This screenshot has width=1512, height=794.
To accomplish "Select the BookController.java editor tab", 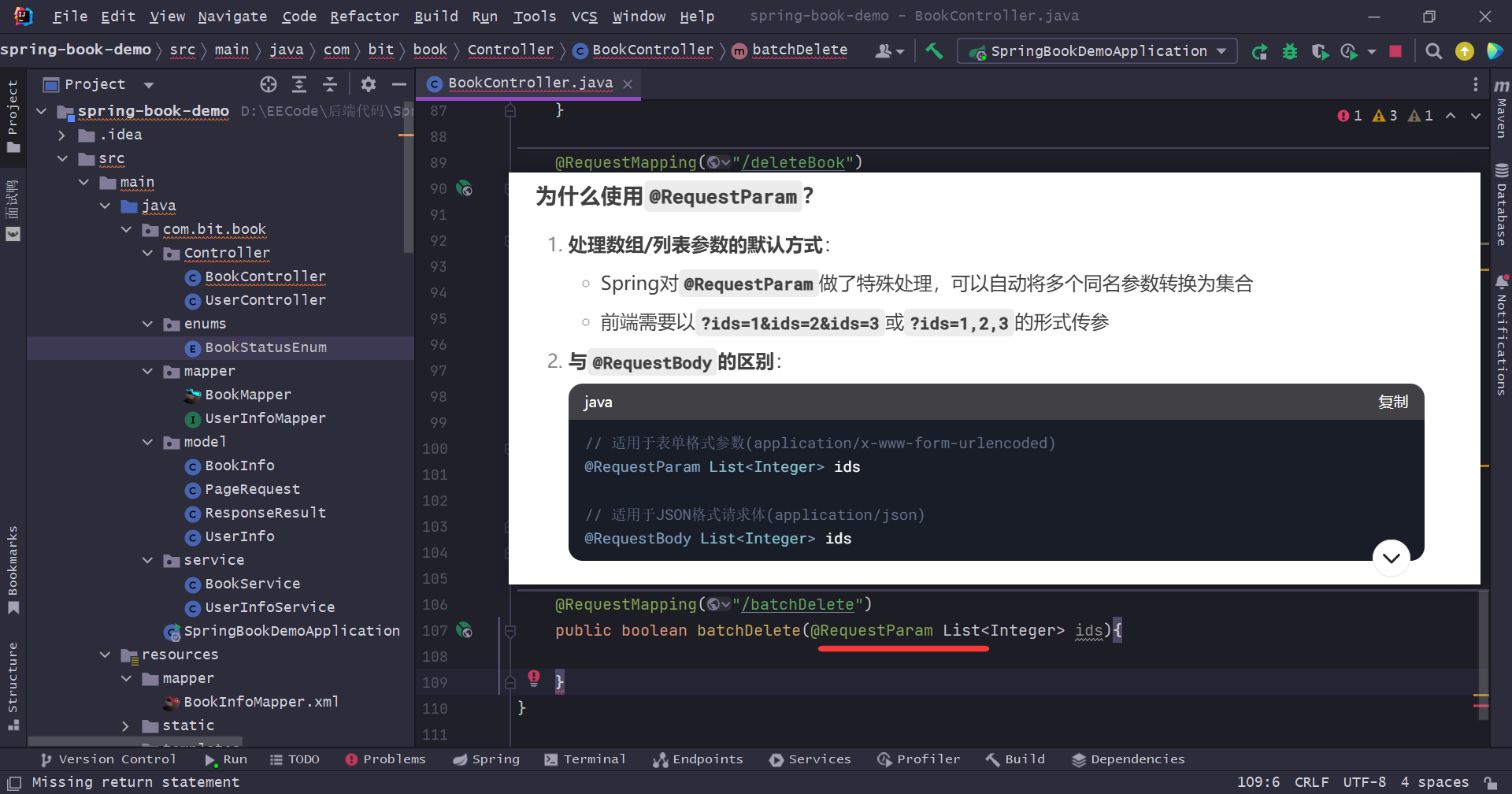I will pos(530,83).
